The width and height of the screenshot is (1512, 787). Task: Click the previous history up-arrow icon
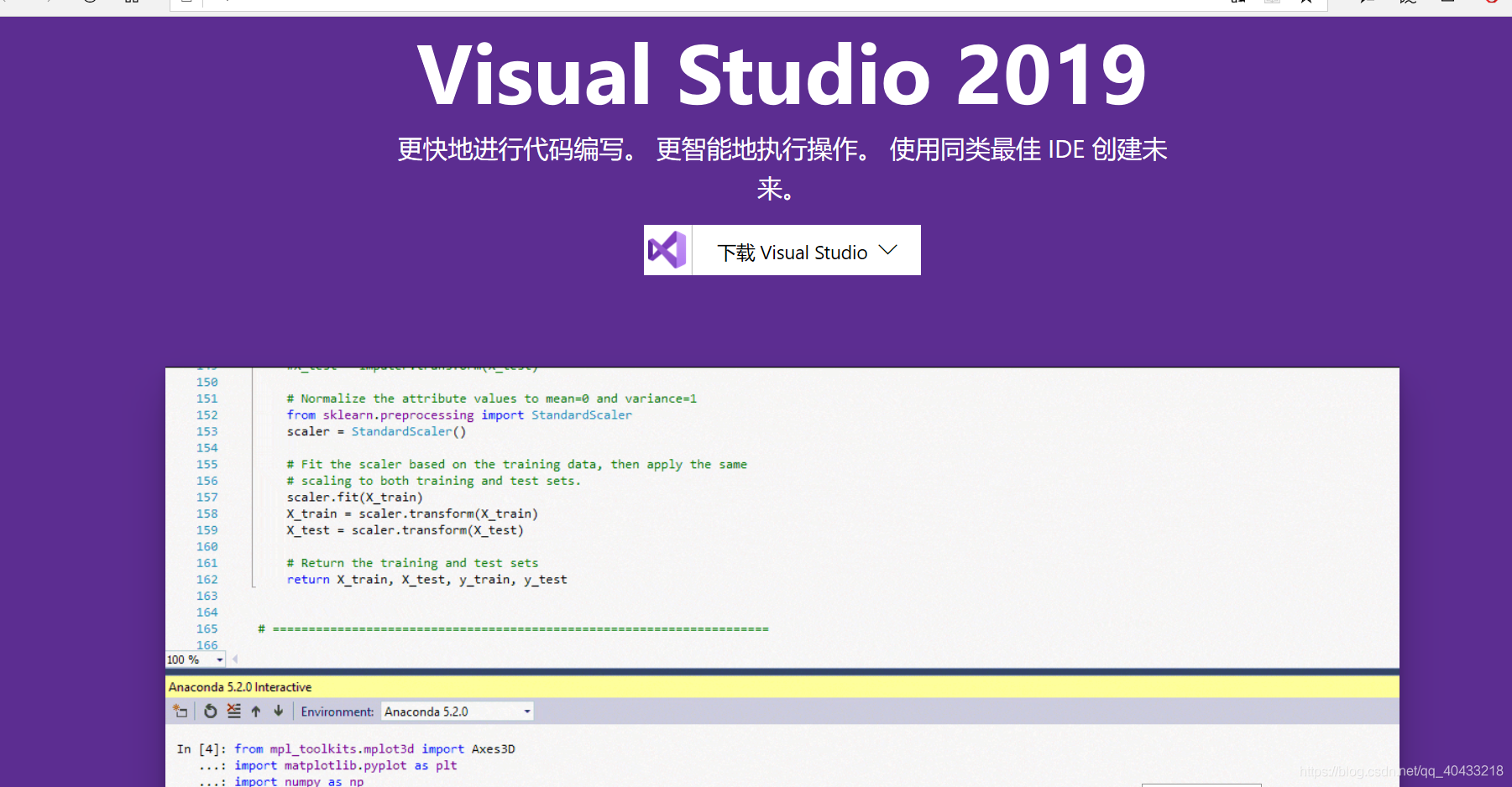256,711
